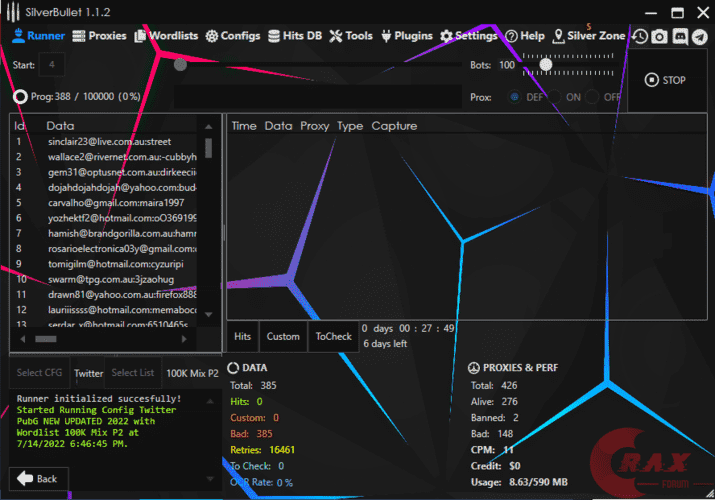715x500 pixels.
Task: Open the Help section
Action: click(525, 36)
